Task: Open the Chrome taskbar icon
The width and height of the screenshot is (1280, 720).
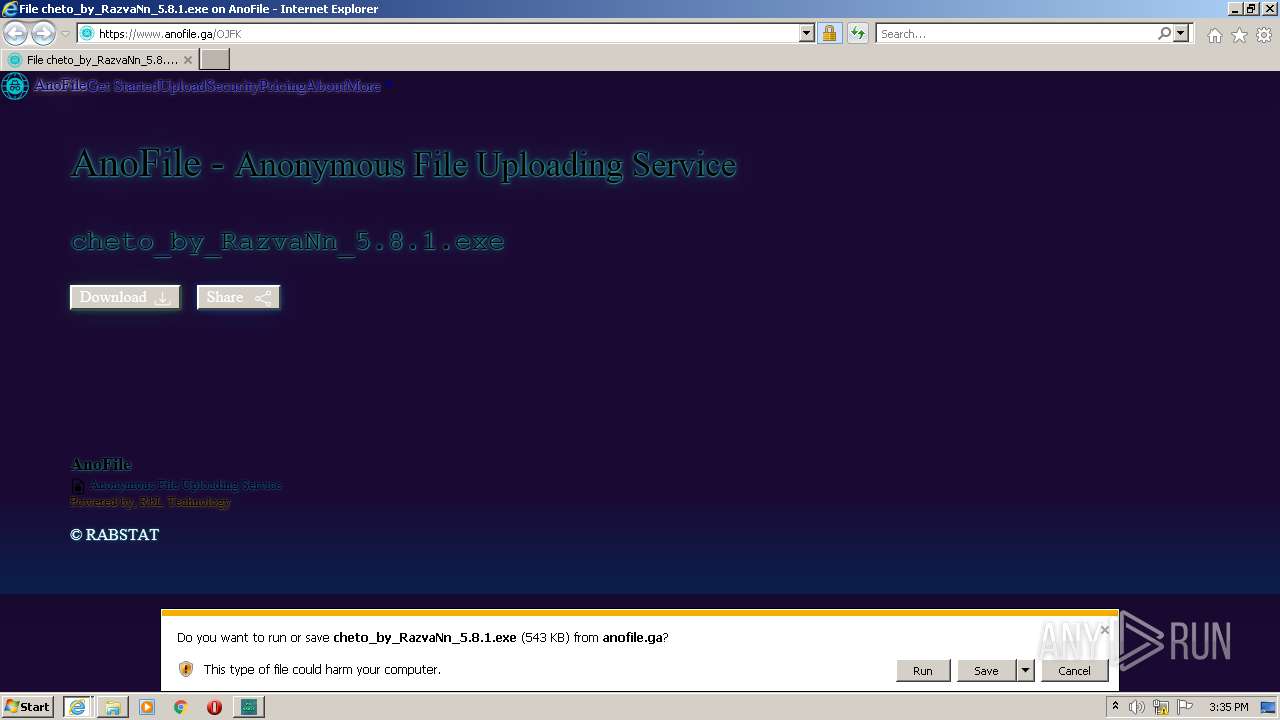Action: (x=181, y=707)
